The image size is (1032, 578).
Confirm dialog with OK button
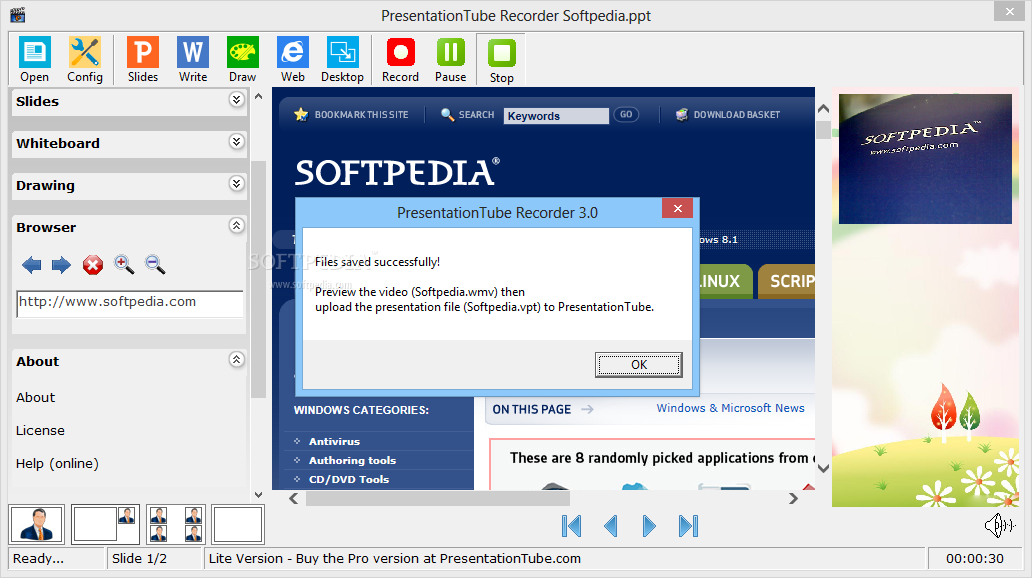[x=638, y=365]
